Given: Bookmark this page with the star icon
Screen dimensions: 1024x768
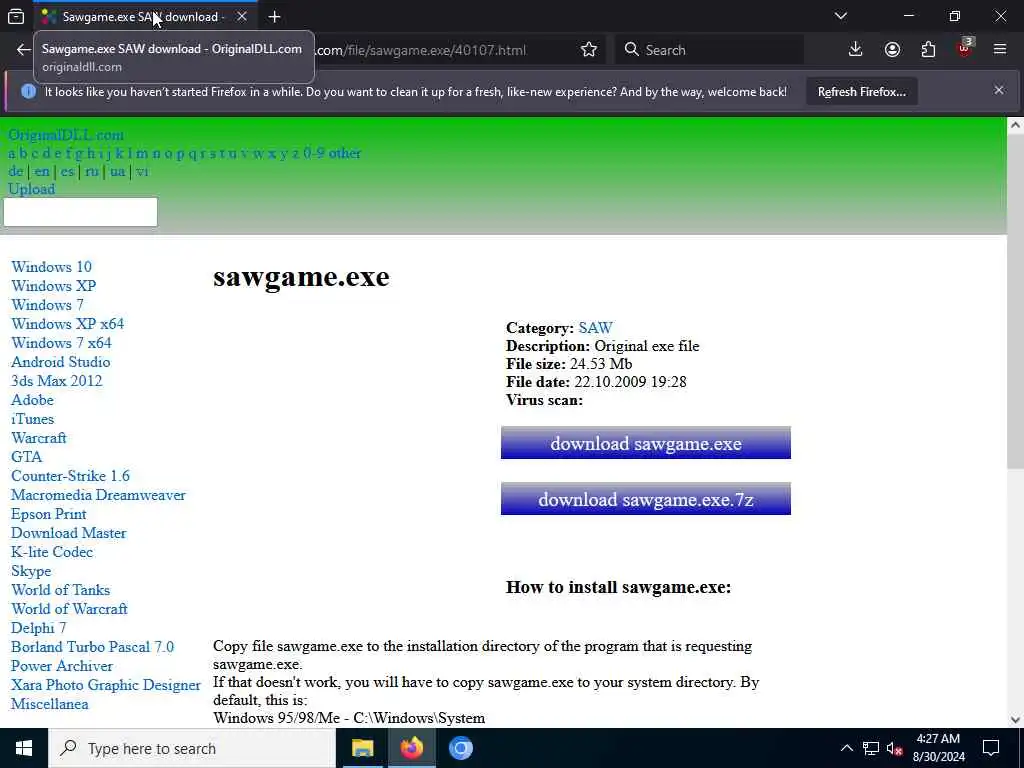Looking at the screenshot, I should (588, 50).
